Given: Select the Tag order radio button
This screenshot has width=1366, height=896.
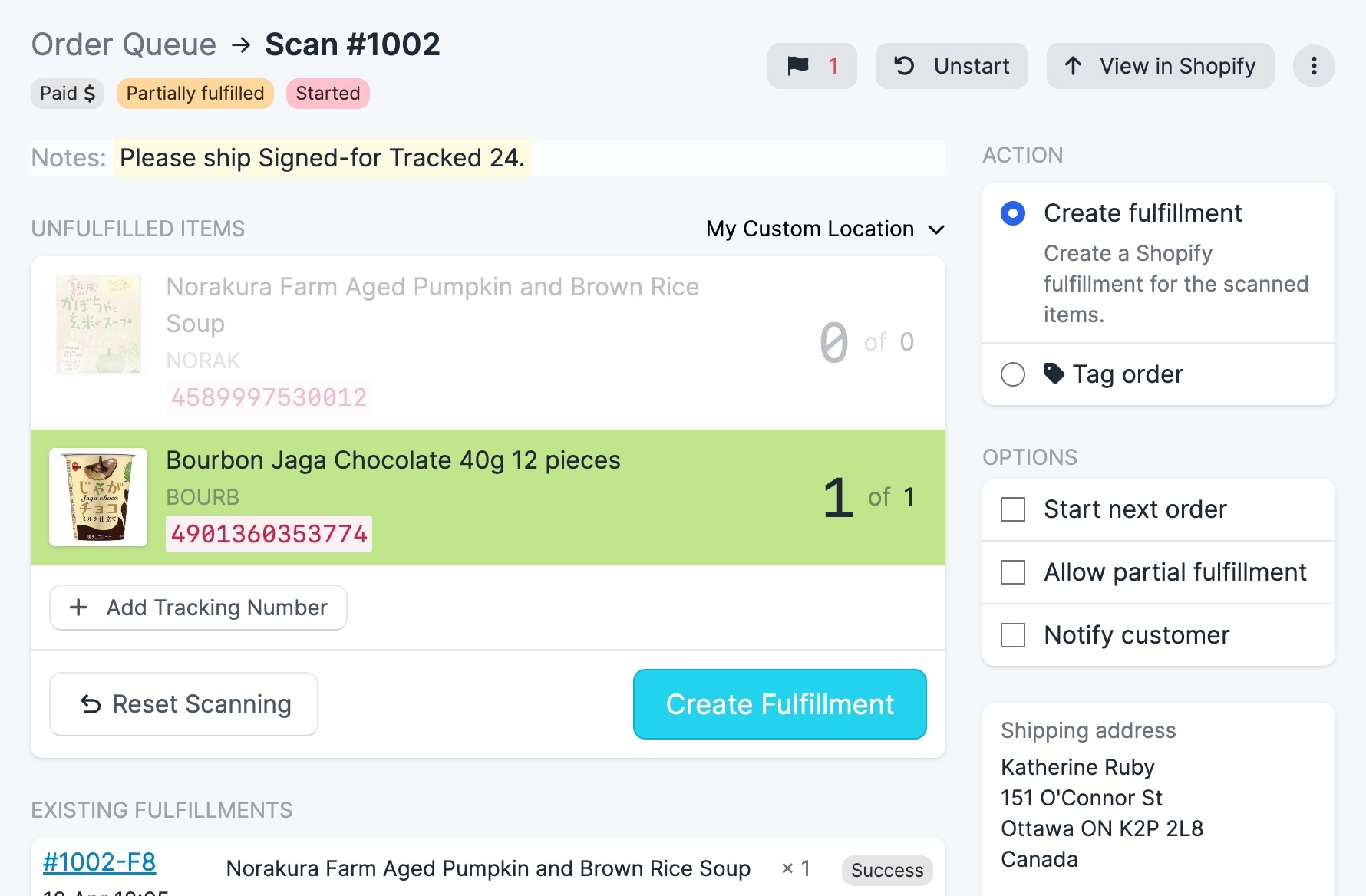Looking at the screenshot, I should pos(1013,374).
